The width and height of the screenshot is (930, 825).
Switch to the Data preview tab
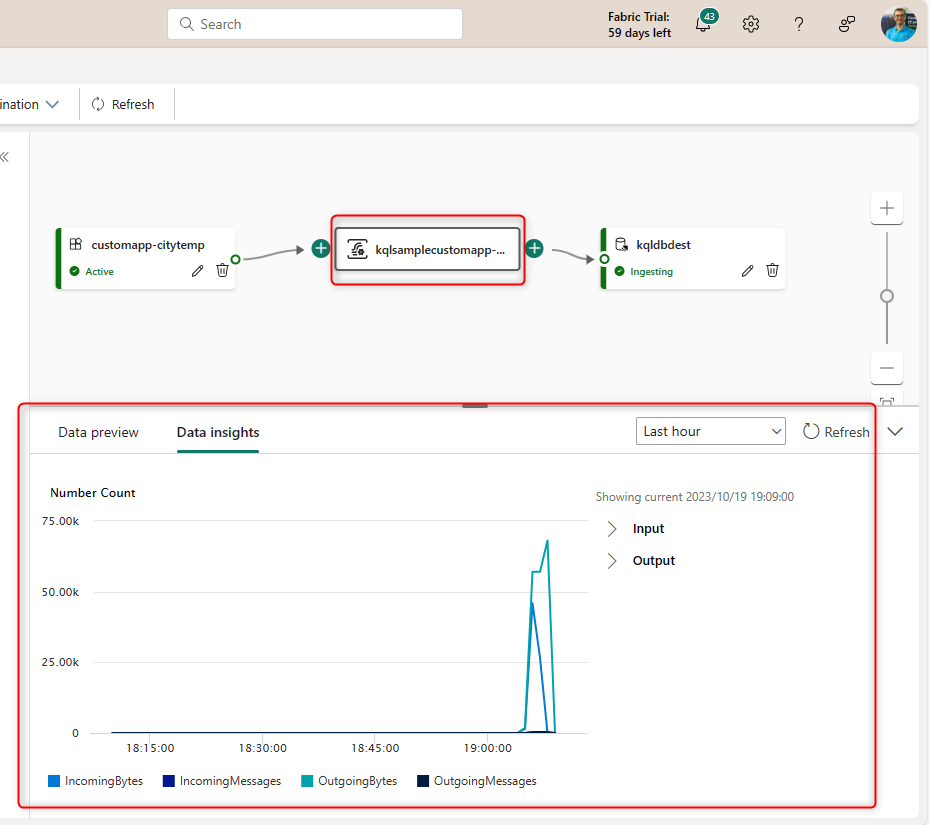(x=98, y=432)
